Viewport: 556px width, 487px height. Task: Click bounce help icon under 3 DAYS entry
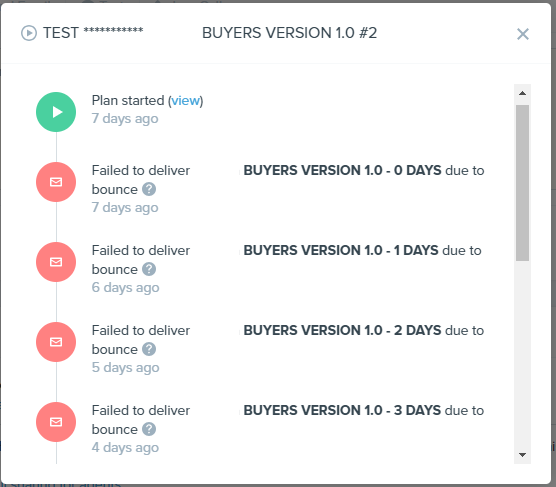[149, 429]
